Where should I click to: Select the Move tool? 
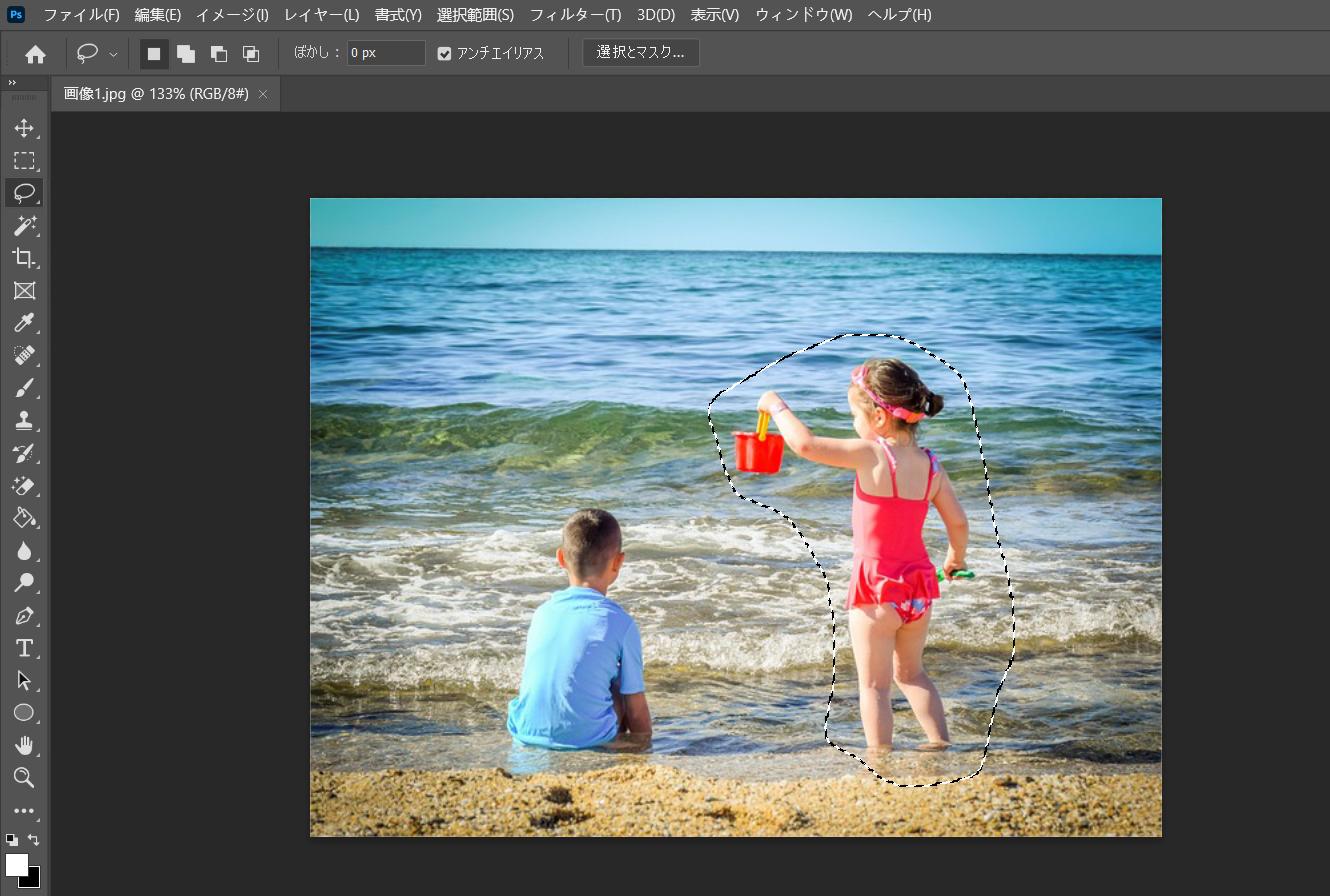coord(24,129)
